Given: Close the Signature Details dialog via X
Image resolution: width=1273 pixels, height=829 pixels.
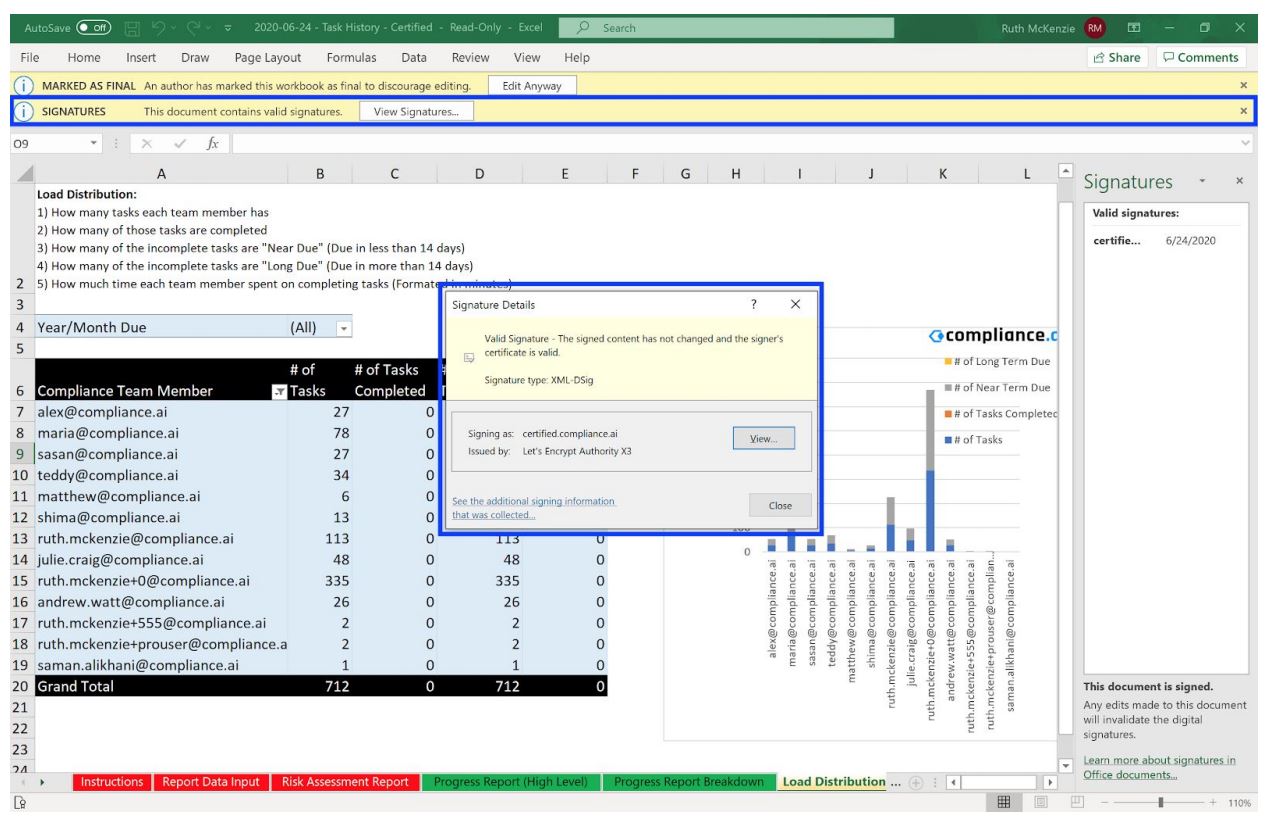Looking at the screenshot, I should click(x=795, y=304).
